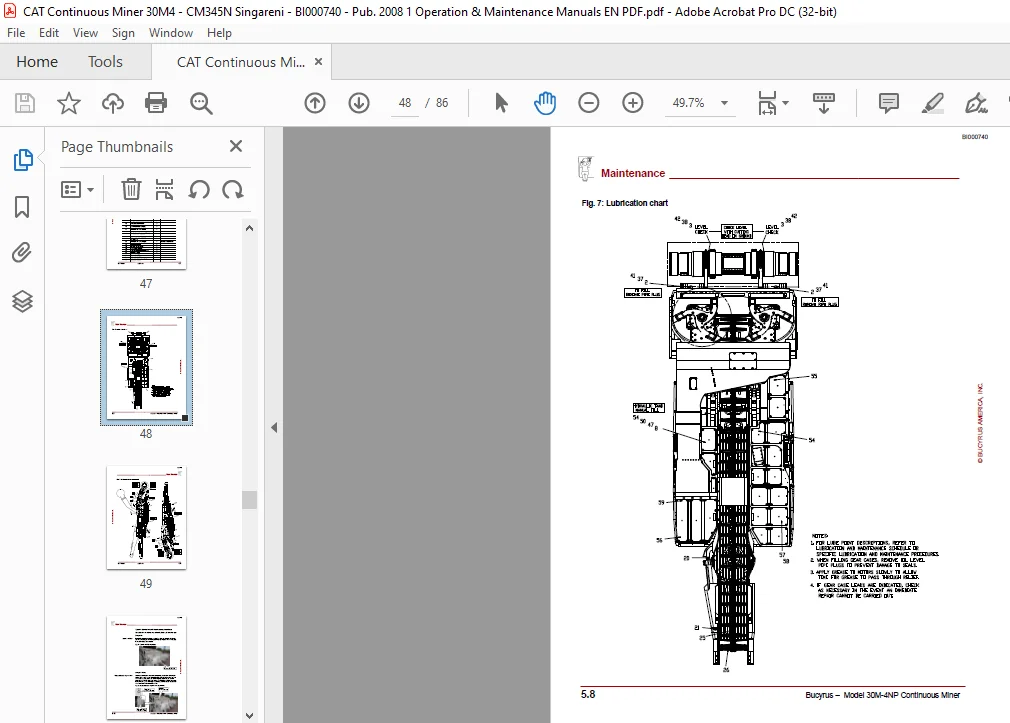Switch to the Tools tab
Screen dimensions: 1010x723
[x=105, y=62]
